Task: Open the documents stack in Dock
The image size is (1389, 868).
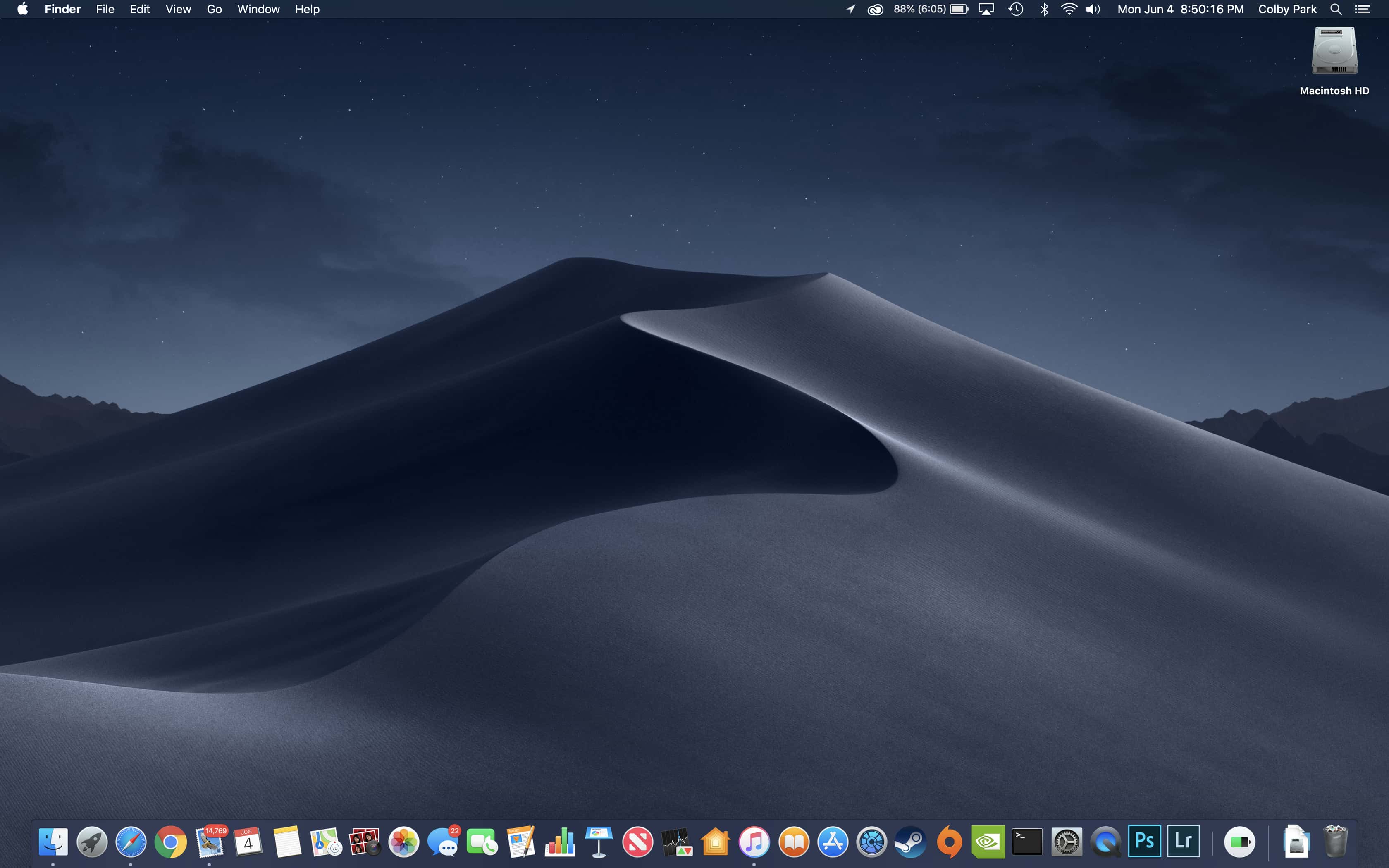Action: tap(1296, 842)
